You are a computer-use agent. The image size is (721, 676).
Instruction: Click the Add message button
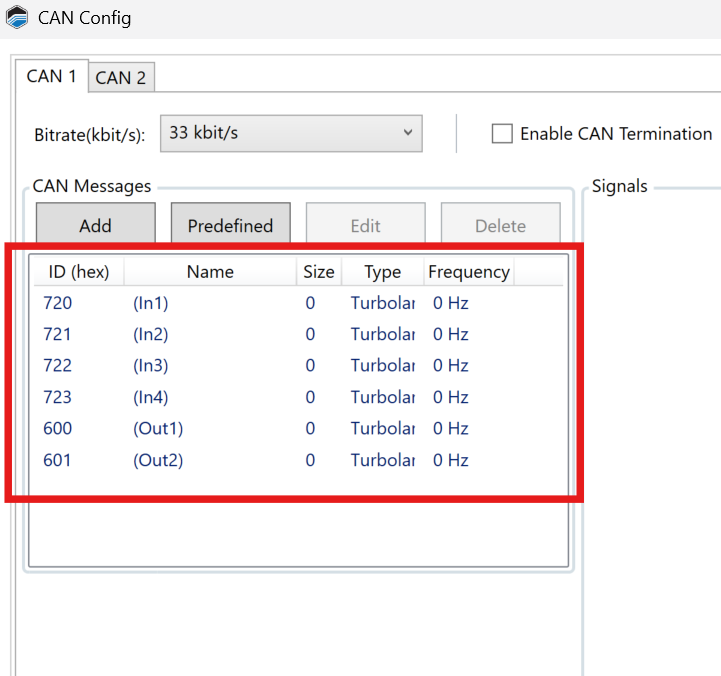tap(96, 225)
